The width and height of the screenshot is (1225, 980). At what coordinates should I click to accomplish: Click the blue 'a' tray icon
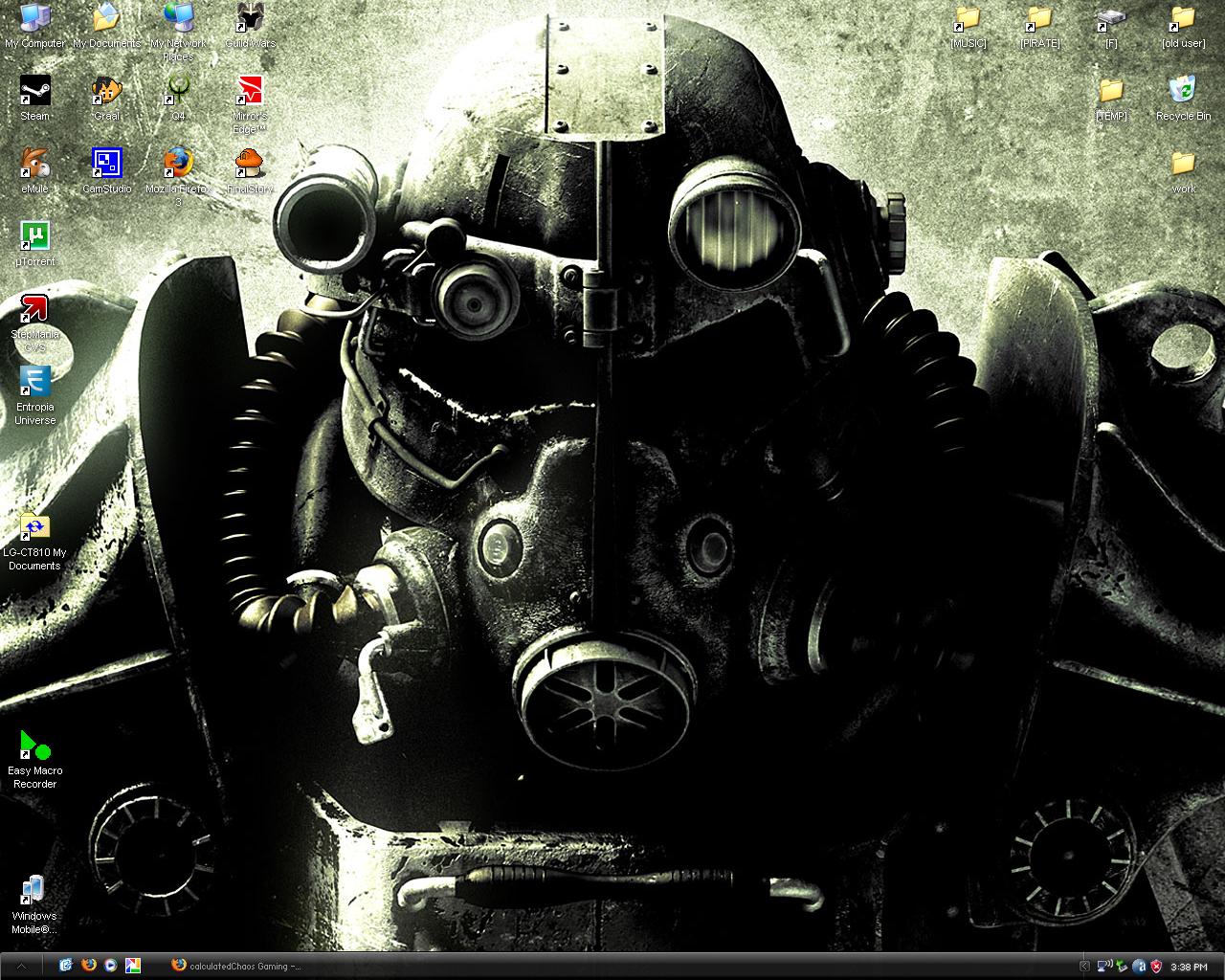(1139, 967)
